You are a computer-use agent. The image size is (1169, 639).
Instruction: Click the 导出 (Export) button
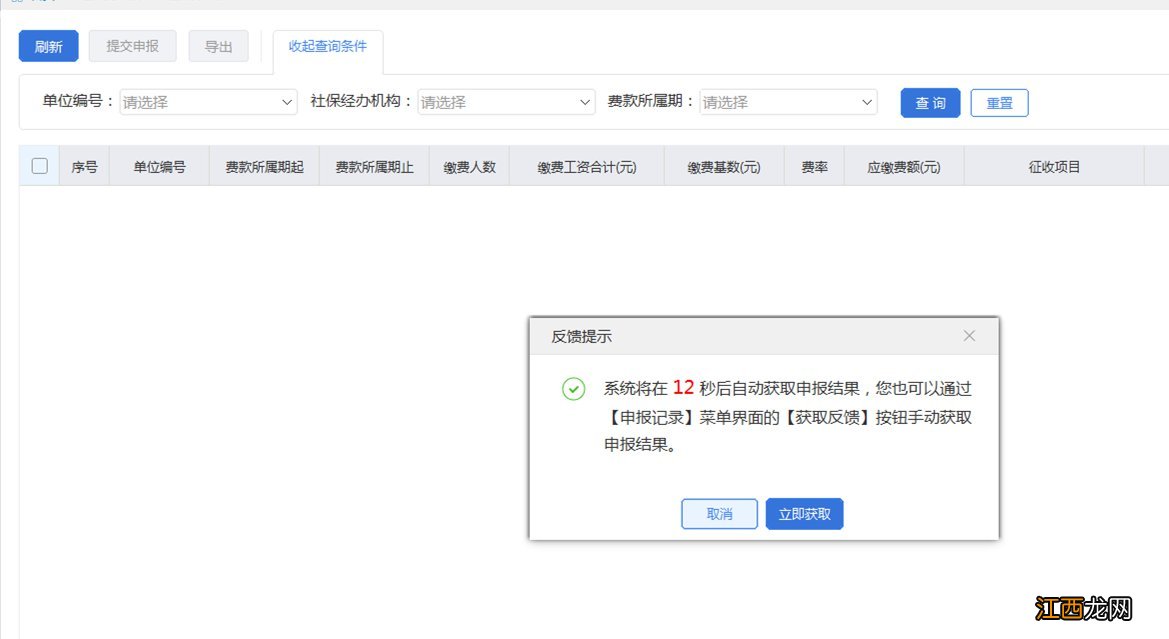click(218, 45)
